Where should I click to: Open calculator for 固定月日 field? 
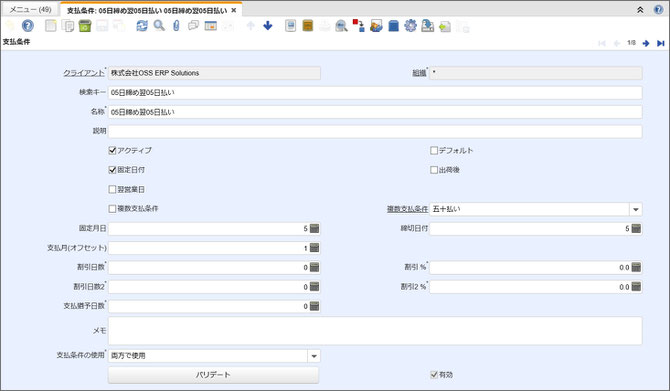click(x=314, y=229)
